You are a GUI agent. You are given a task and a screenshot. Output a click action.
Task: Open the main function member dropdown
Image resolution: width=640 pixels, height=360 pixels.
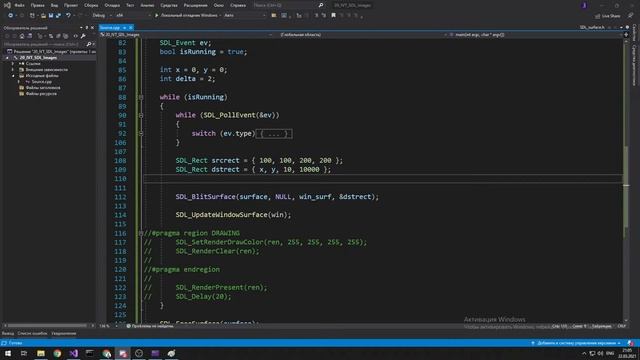(x=535, y=35)
